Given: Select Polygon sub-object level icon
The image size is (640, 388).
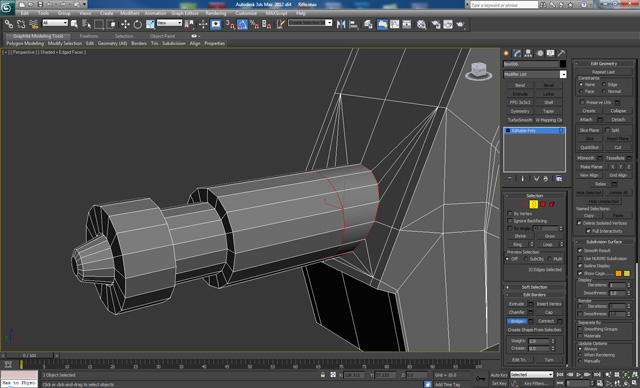Looking at the screenshot, I should (x=543, y=204).
